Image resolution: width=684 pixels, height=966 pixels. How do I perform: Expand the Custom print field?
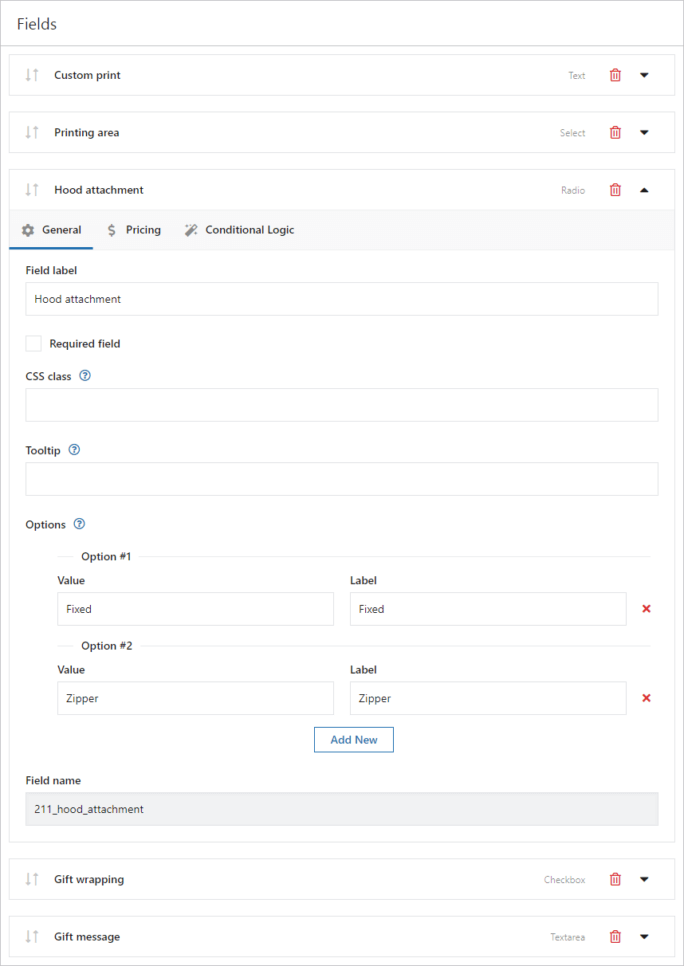coord(645,75)
